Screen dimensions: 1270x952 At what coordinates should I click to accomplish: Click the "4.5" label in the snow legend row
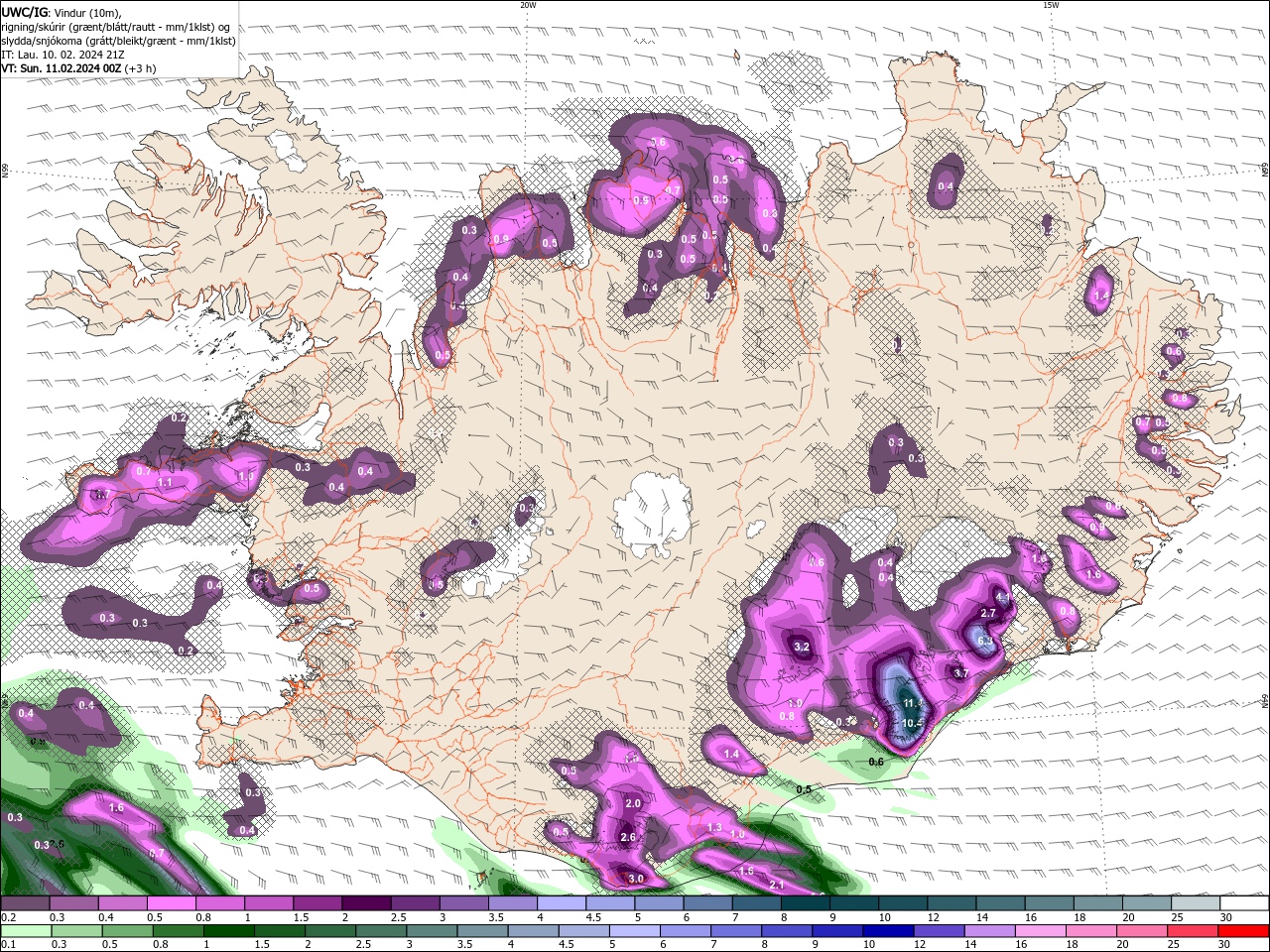[x=593, y=917]
